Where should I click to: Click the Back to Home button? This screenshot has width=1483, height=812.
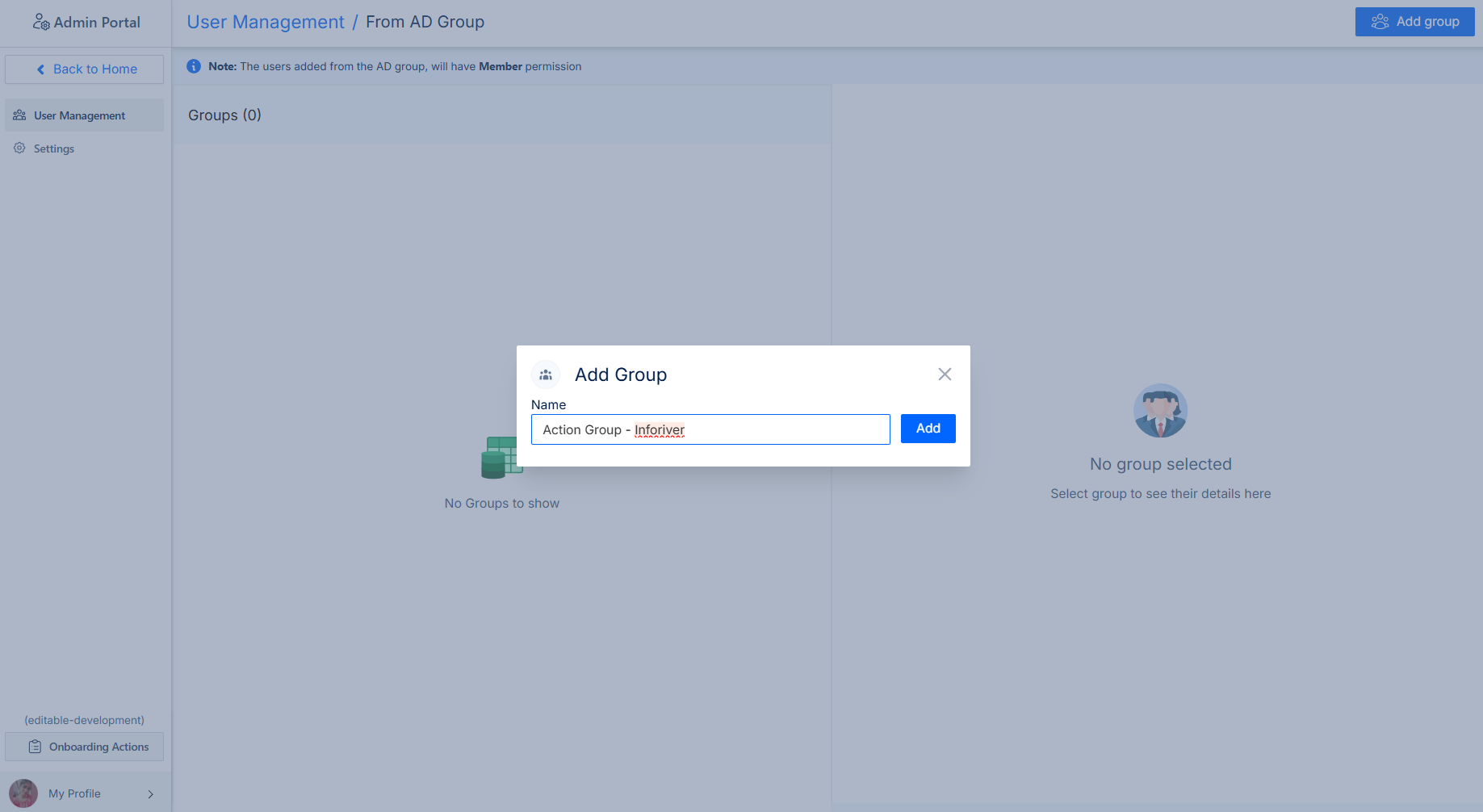click(x=84, y=69)
